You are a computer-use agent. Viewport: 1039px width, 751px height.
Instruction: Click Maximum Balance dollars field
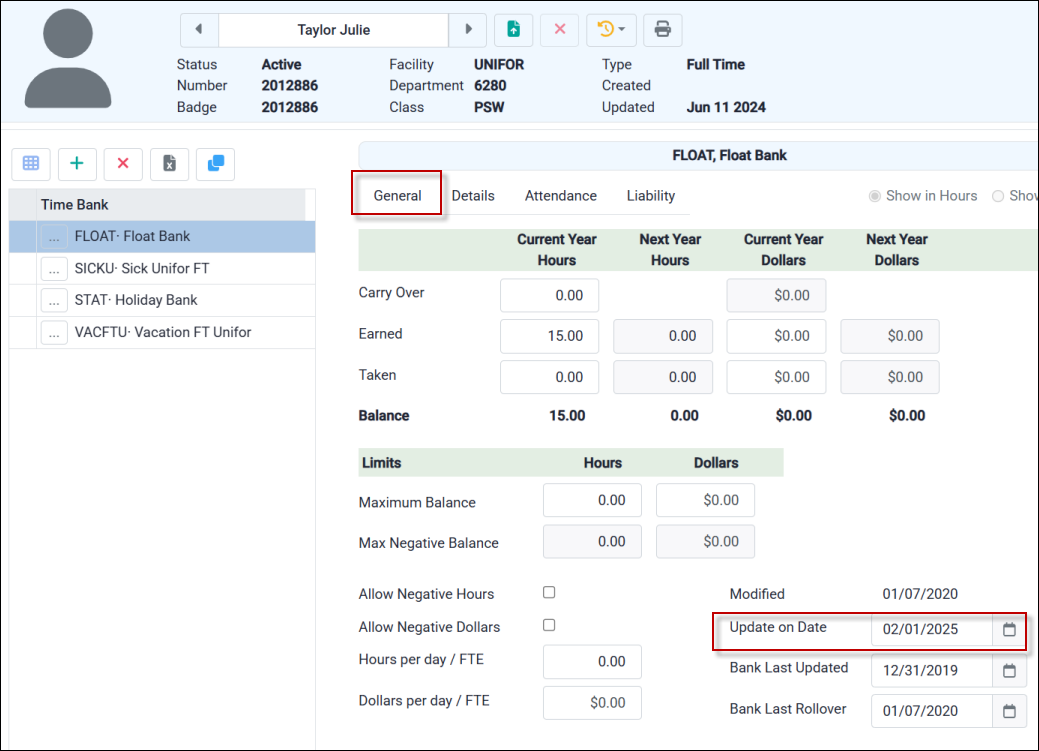tap(705, 500)
